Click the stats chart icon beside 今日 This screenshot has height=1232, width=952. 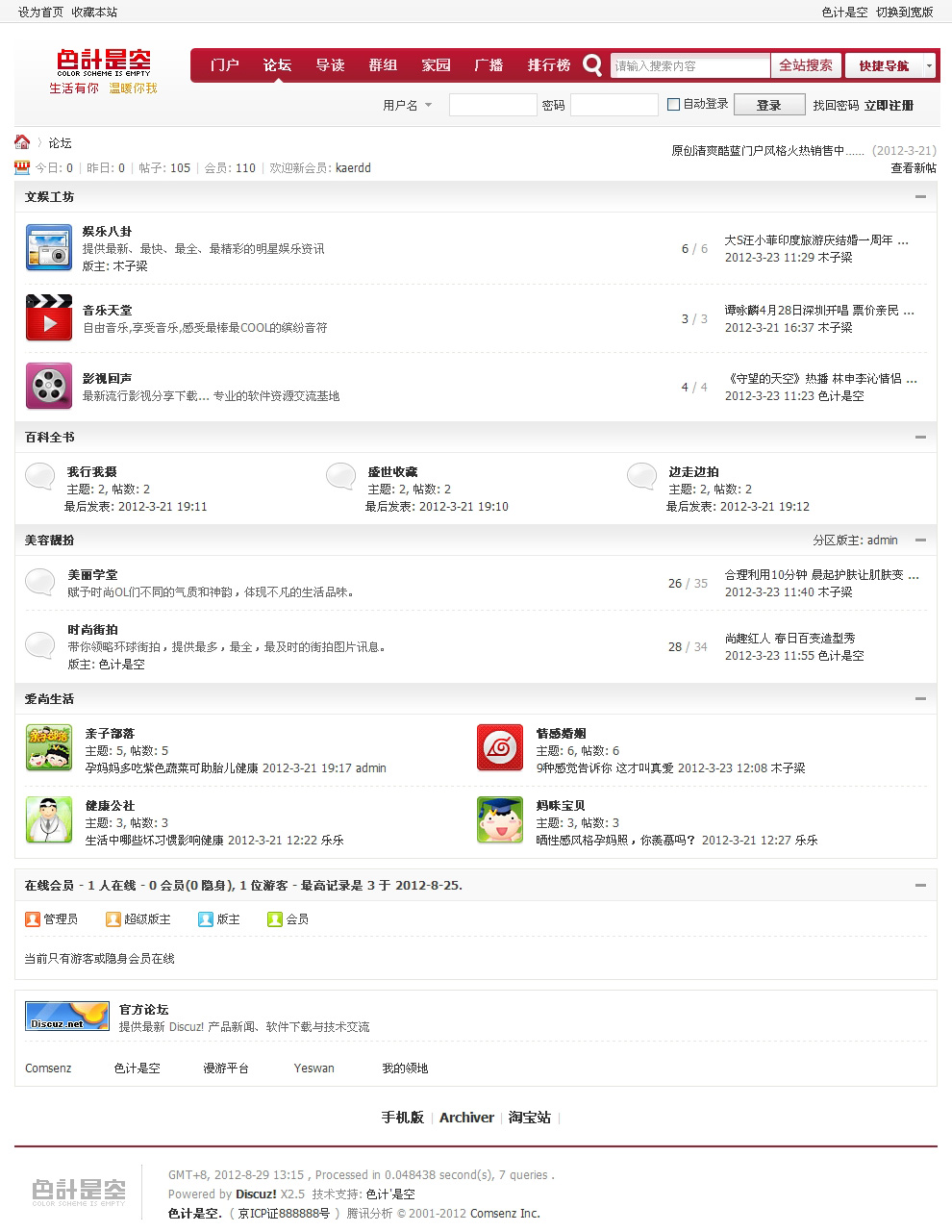point(22,167)
